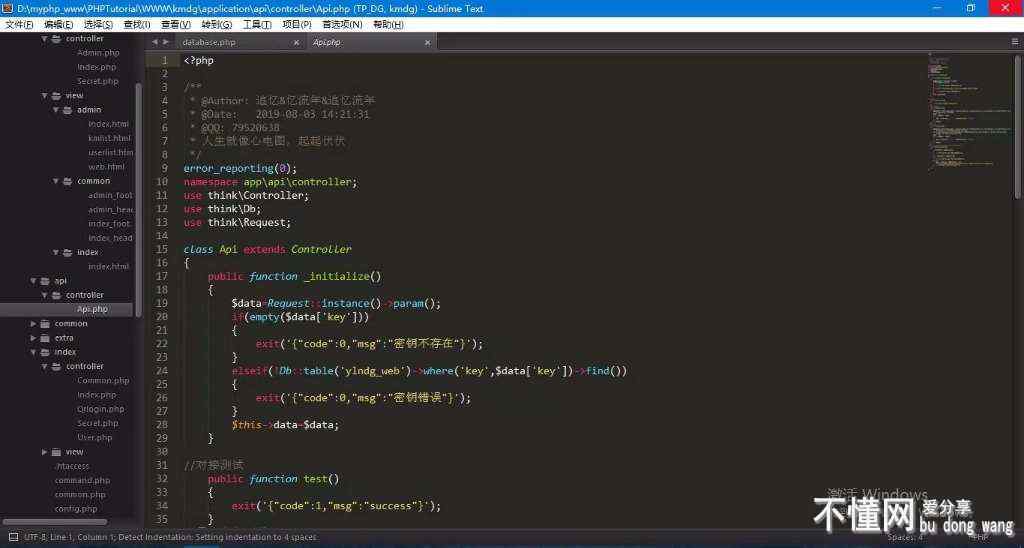Open the 编辑(E) menu
This screenshot has height=548, width=1024.
[x=58, y=24]
